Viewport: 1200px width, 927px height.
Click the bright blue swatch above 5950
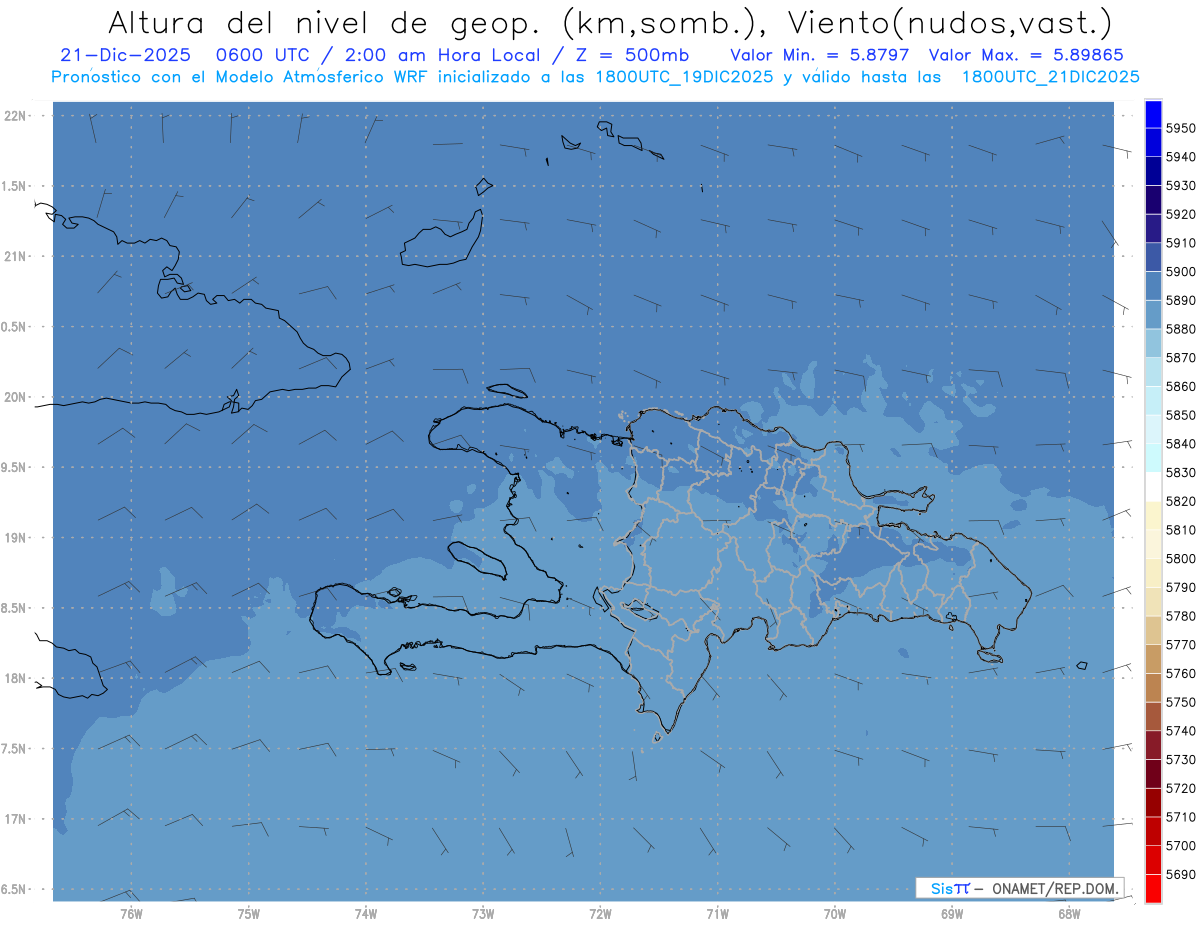coord(1153,114)
